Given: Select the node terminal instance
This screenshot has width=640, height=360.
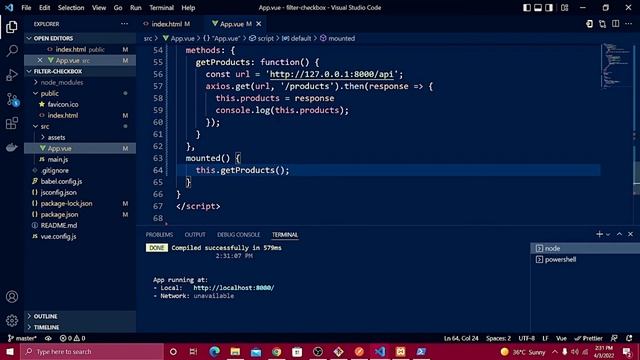Looking at the screenshot, I should coord(584,249).
